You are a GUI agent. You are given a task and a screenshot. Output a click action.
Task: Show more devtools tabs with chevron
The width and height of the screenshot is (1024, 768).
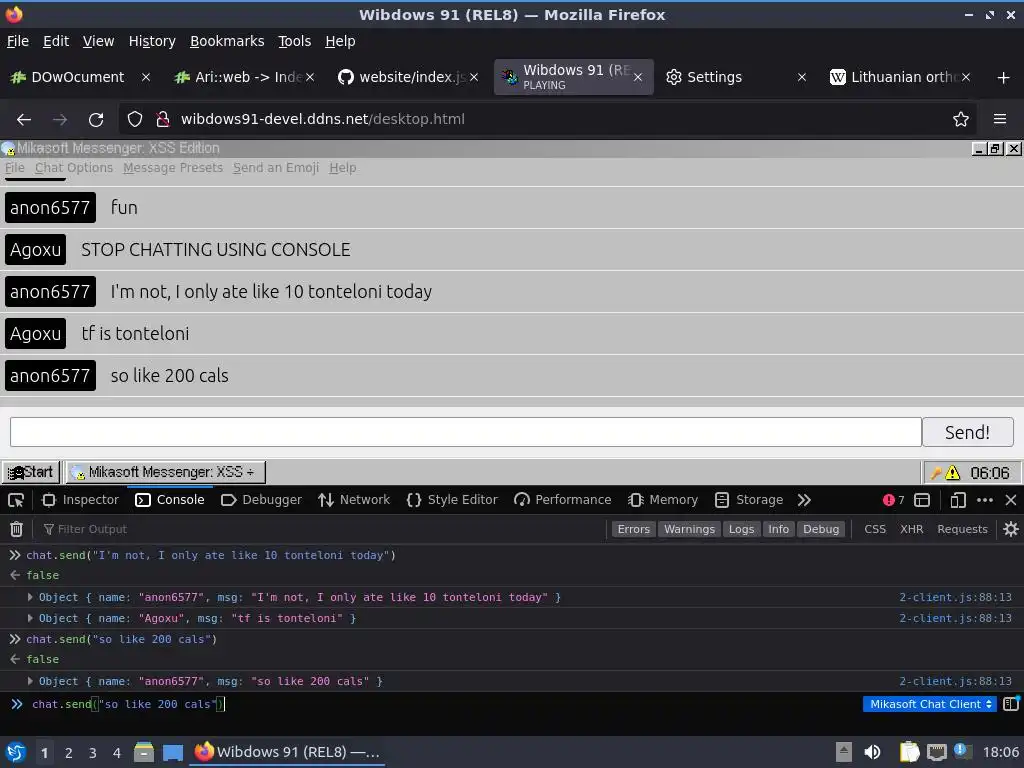pyautogui.click(x=804, y=500)
